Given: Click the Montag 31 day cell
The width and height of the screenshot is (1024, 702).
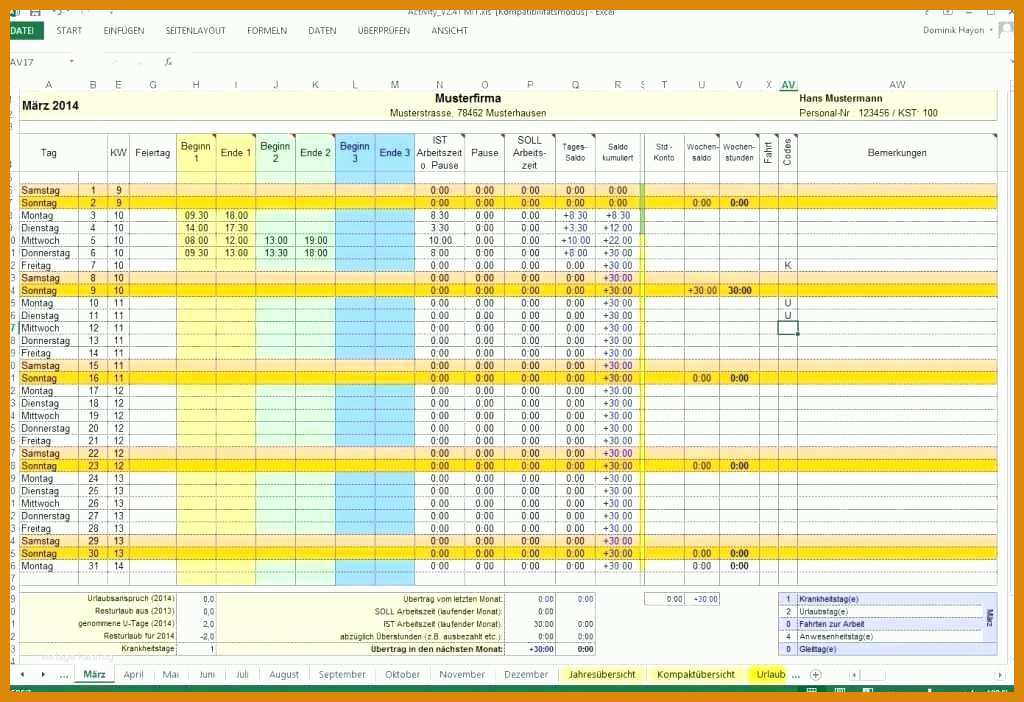Looking at the screenshot, I should click(49, 566).
